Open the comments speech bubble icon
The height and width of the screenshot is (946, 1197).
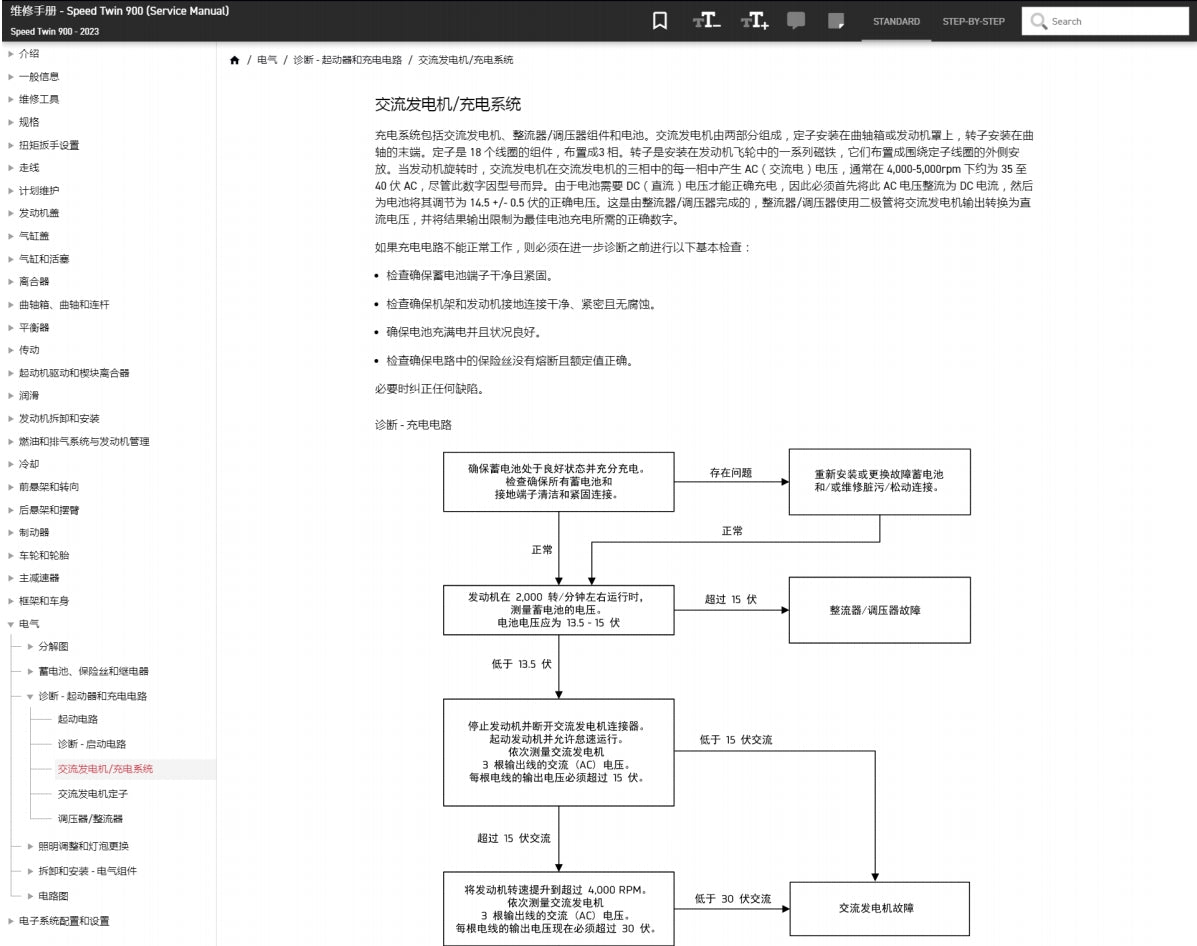(794, 20)
